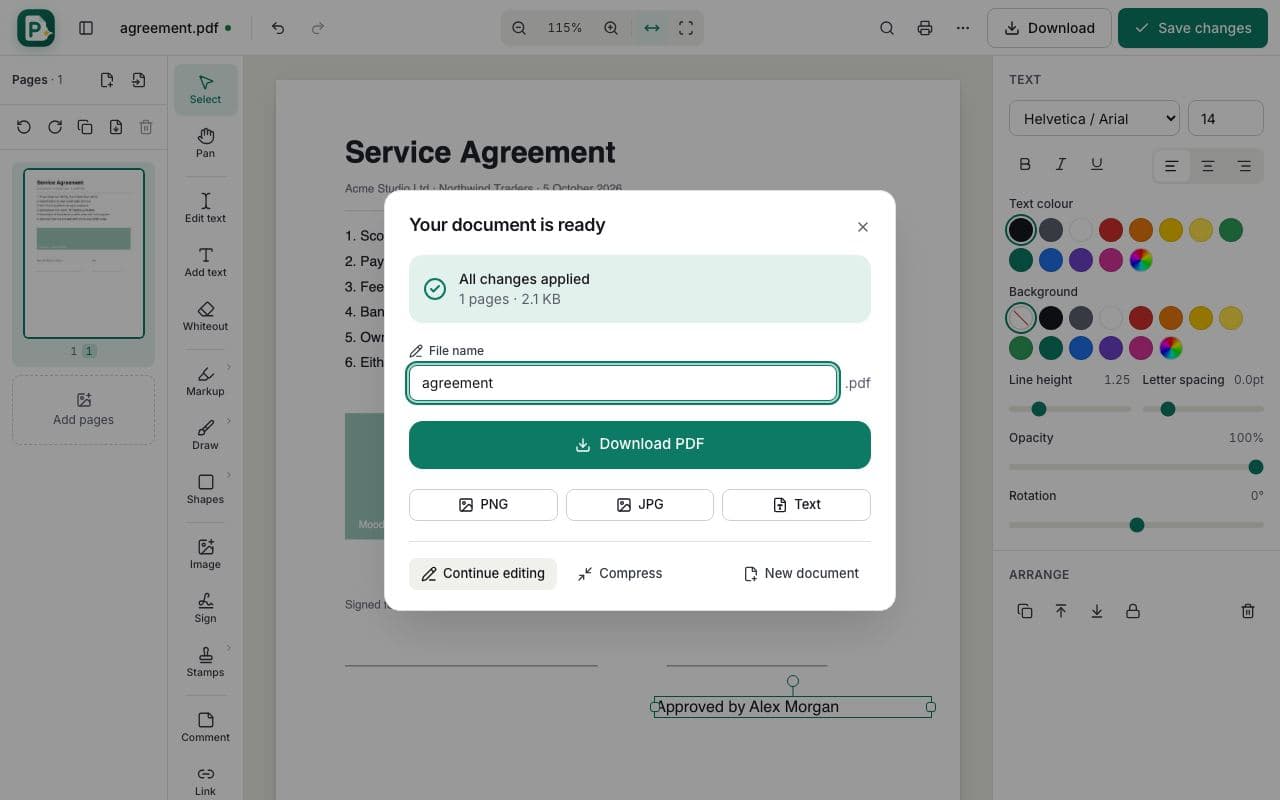Open the search tool
This screenshot has width=1280, height=800.
click(887, 28)
